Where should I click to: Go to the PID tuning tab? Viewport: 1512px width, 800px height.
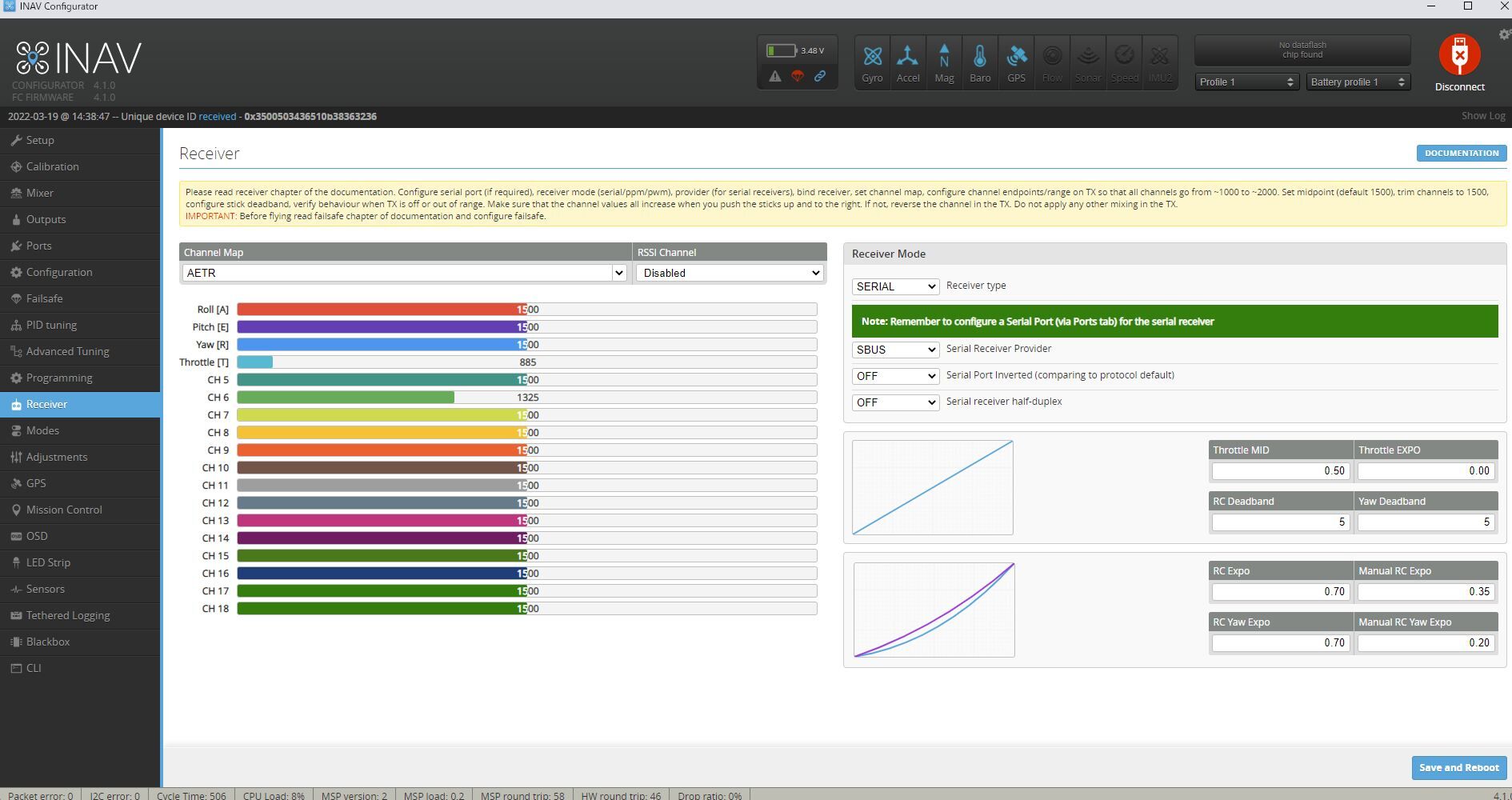point(80,325)
